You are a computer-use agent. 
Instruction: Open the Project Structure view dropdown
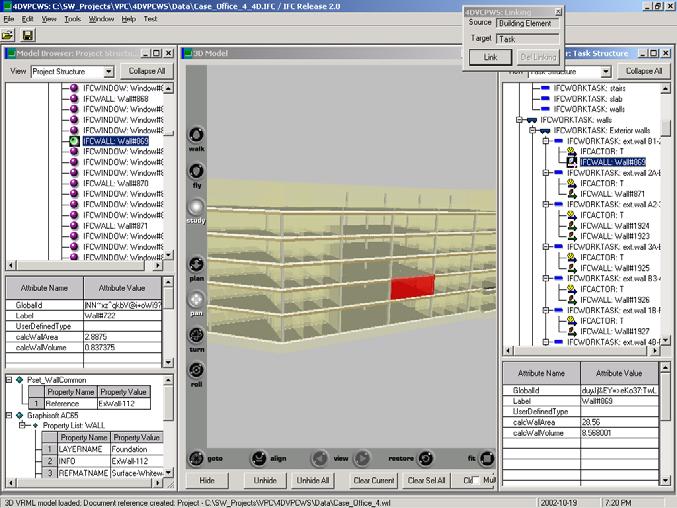click(109, 71)
